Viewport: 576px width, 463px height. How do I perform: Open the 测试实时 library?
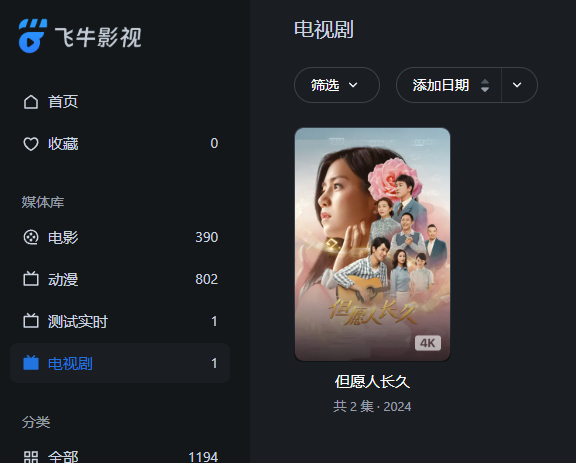pyautogui.click(x=120, y=321)
